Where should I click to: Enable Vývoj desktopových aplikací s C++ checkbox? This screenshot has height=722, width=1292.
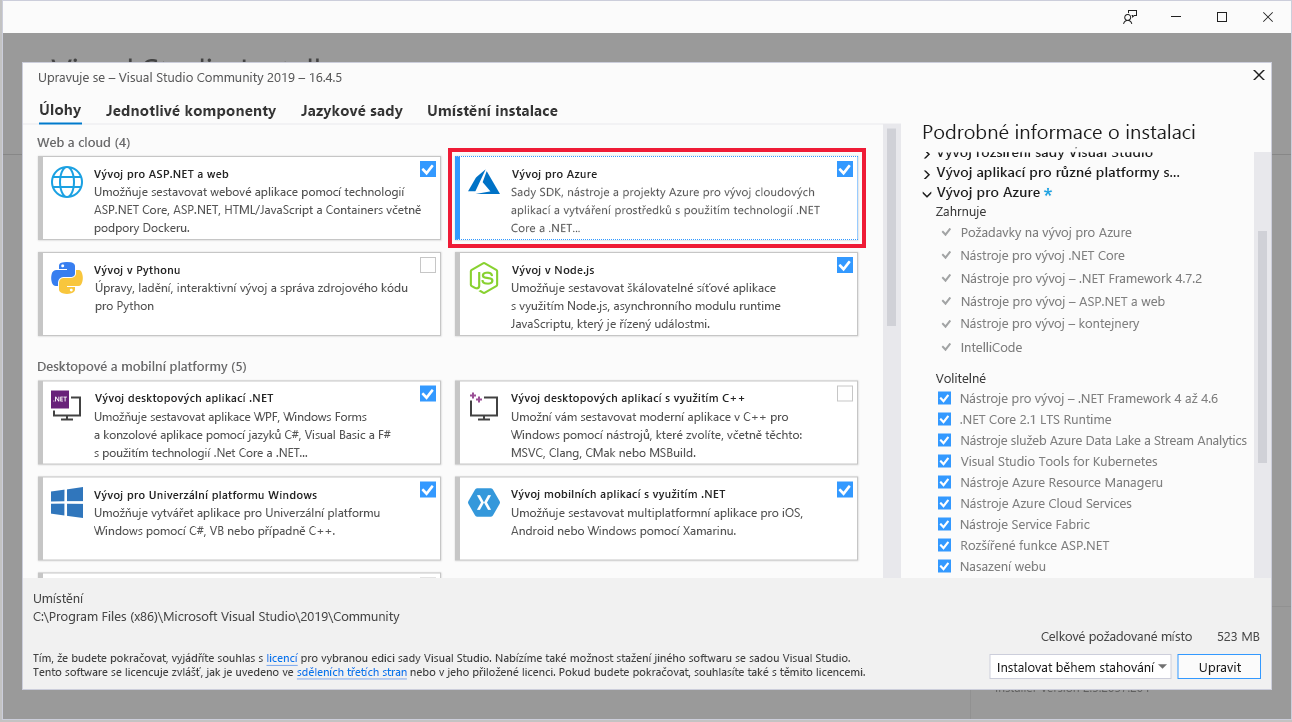tap(845, 393)
